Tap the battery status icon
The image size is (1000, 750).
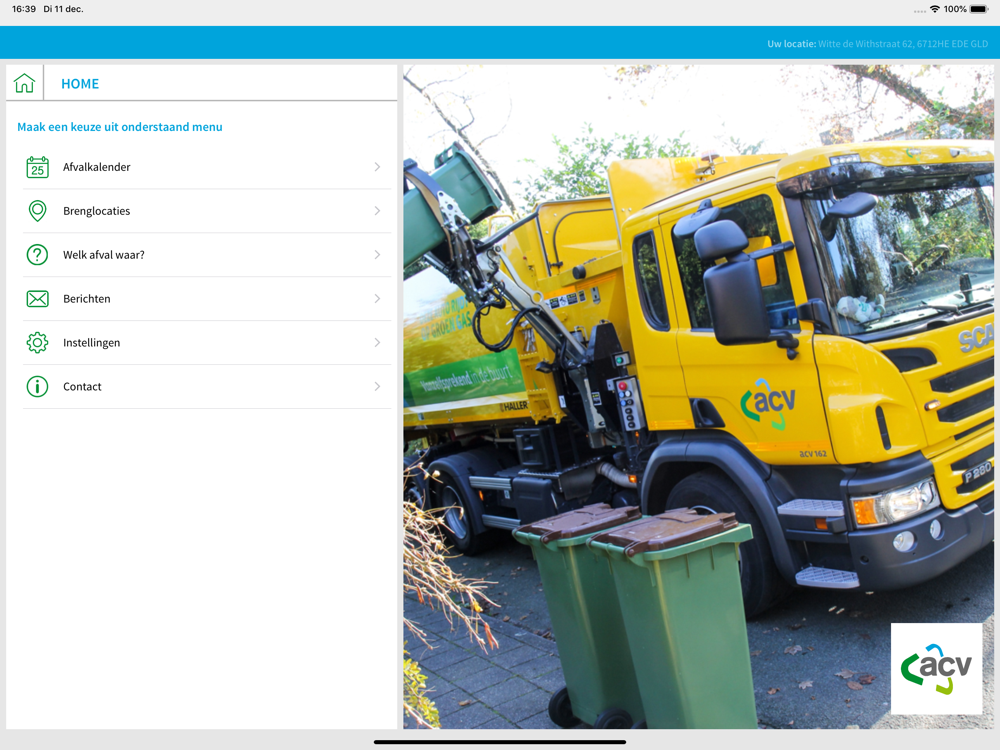(979, 9)
